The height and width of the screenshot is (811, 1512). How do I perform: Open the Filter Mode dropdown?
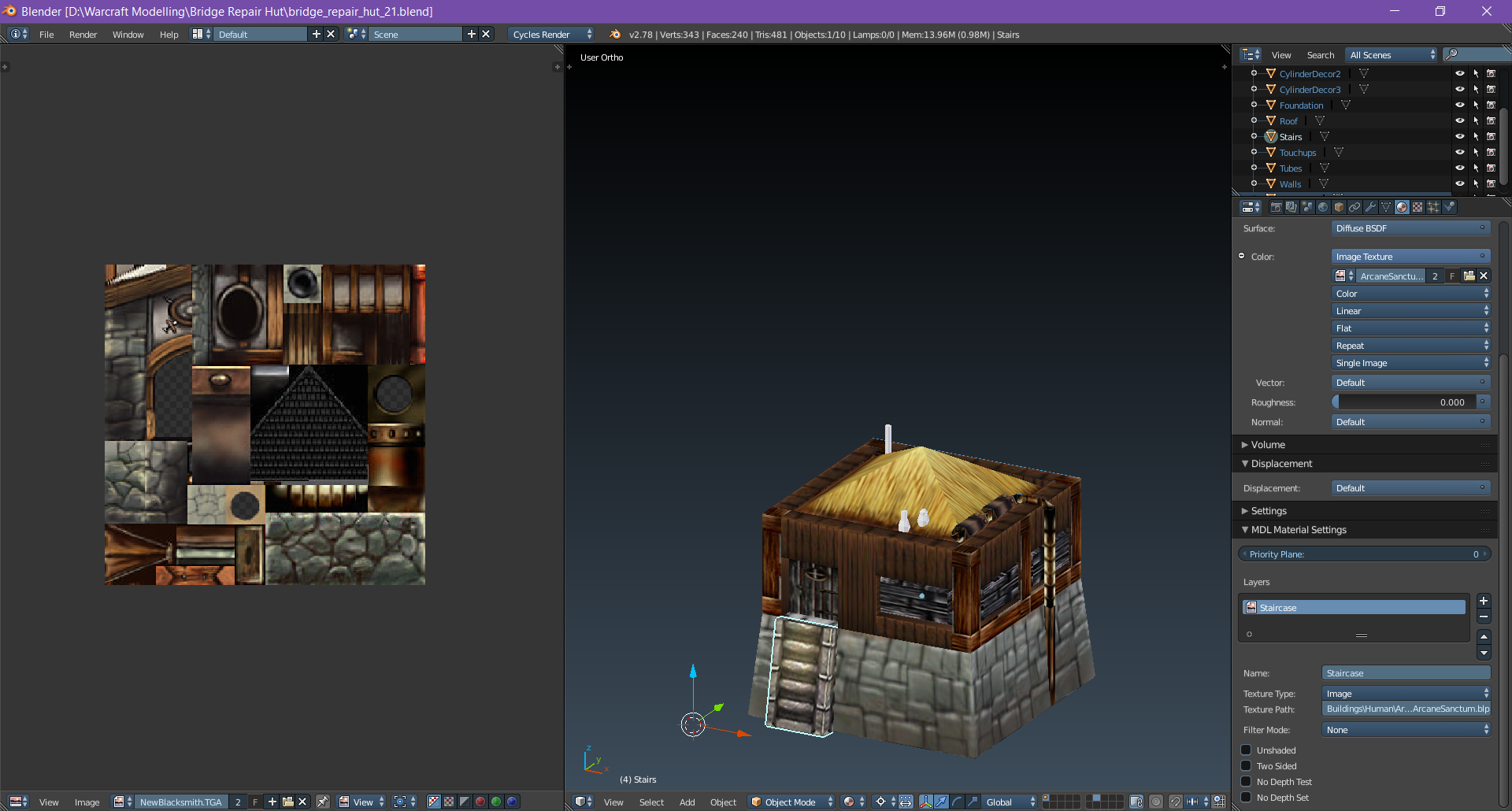coord(1406,730)
